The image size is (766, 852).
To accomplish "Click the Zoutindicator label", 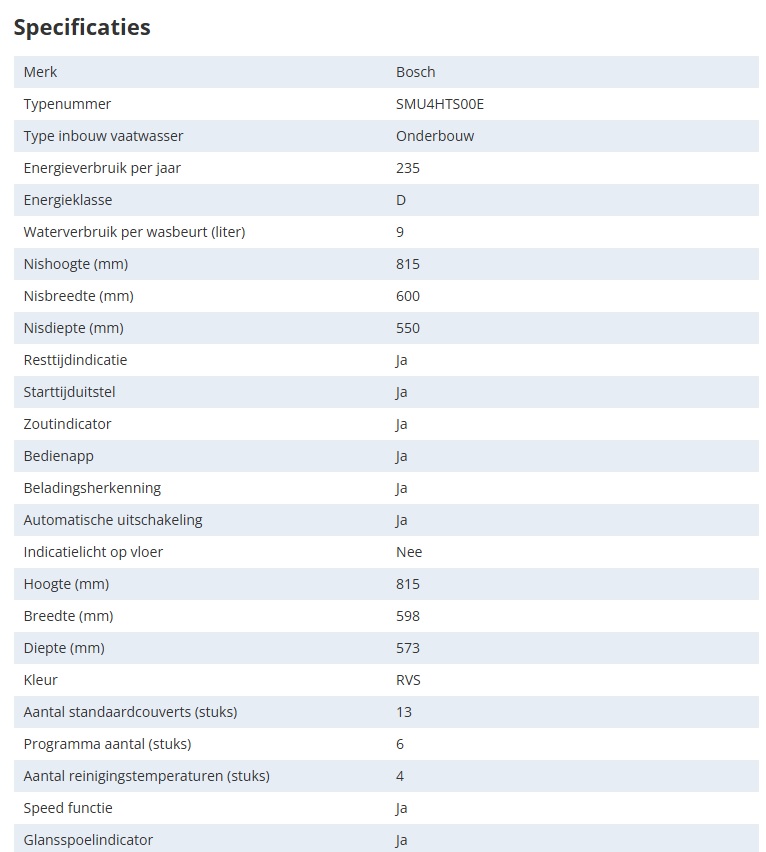I will (x=68, y=424).
